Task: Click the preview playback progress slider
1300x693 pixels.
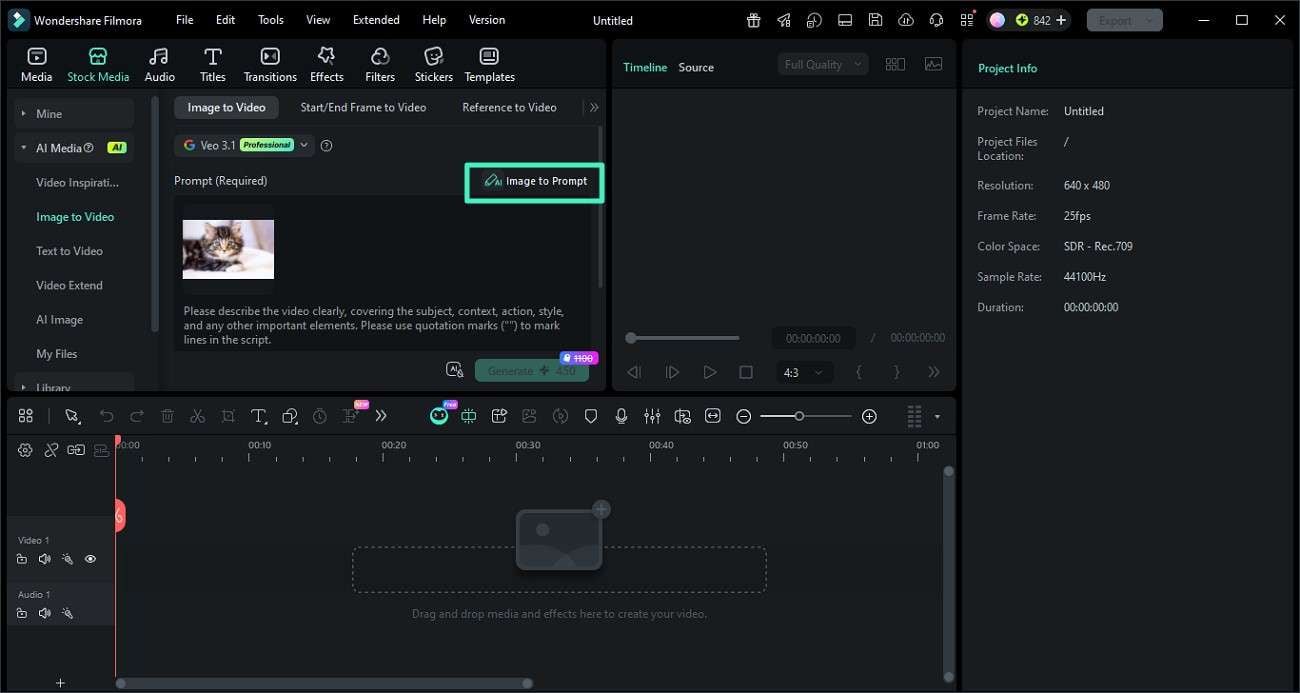Action: [x=684, y=338]
